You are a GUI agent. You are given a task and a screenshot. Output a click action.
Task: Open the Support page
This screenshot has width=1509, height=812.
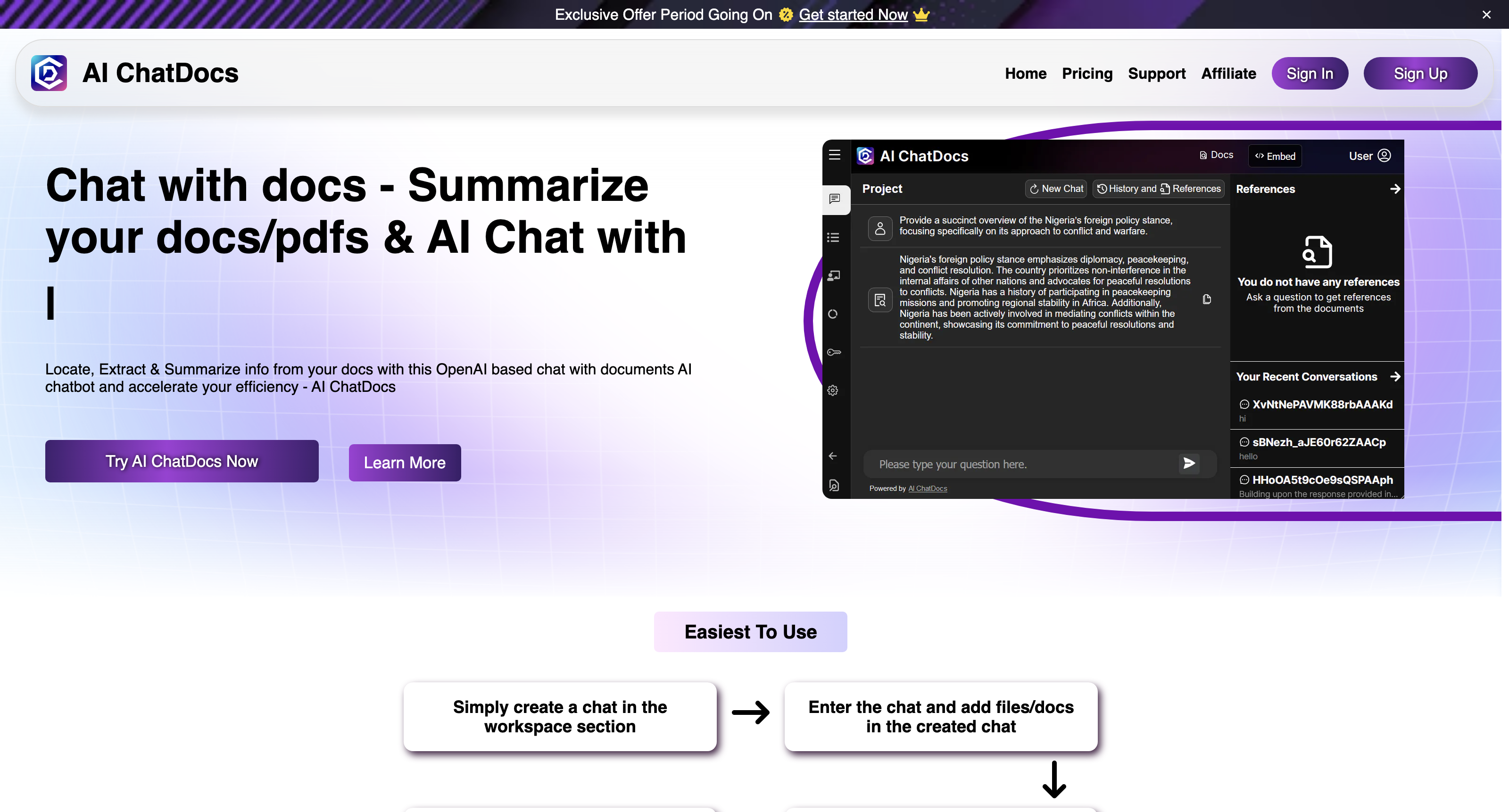pyautogui.click(x=1157, y=74)
